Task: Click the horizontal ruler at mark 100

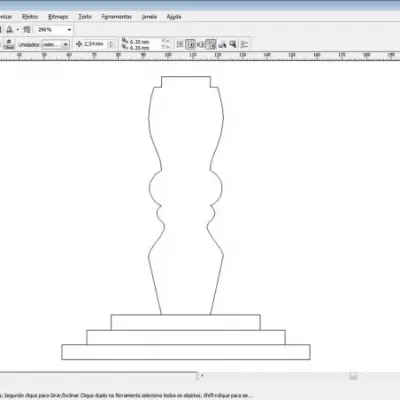Action: click(x=168, y=55)
